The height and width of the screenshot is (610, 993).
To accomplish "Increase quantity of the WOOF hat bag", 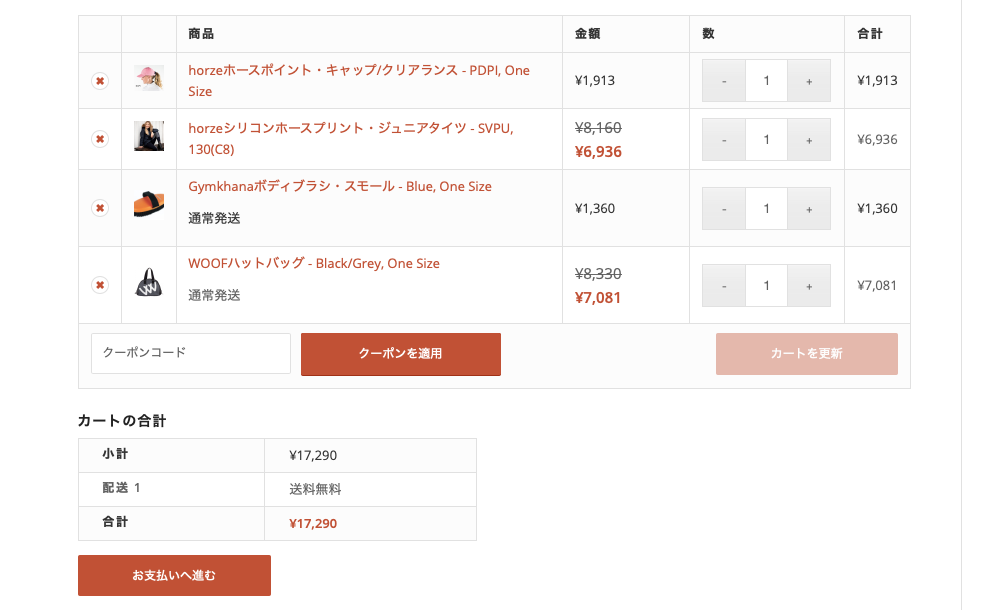I will pyautogui.click(x=809, y=286).
